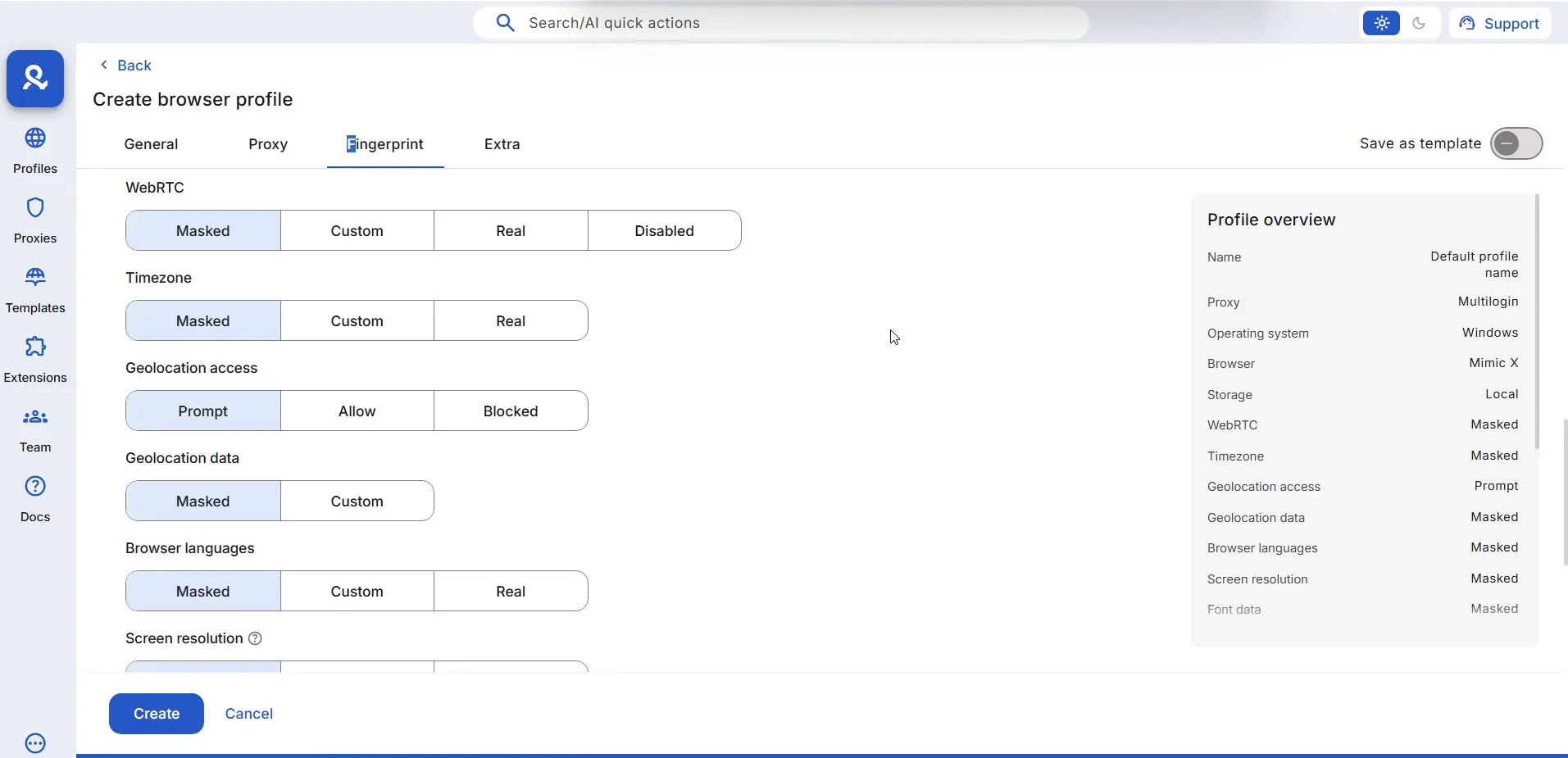Click the Team label in sidebar
Screen dimensions: 1568x758
tap(35, 447)
